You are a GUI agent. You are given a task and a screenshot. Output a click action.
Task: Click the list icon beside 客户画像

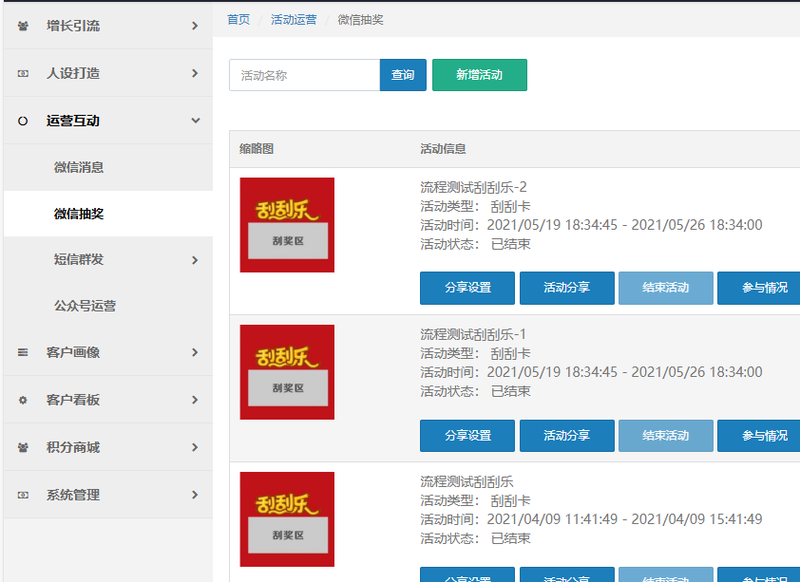pyautogui.click(x=23, y=353)
